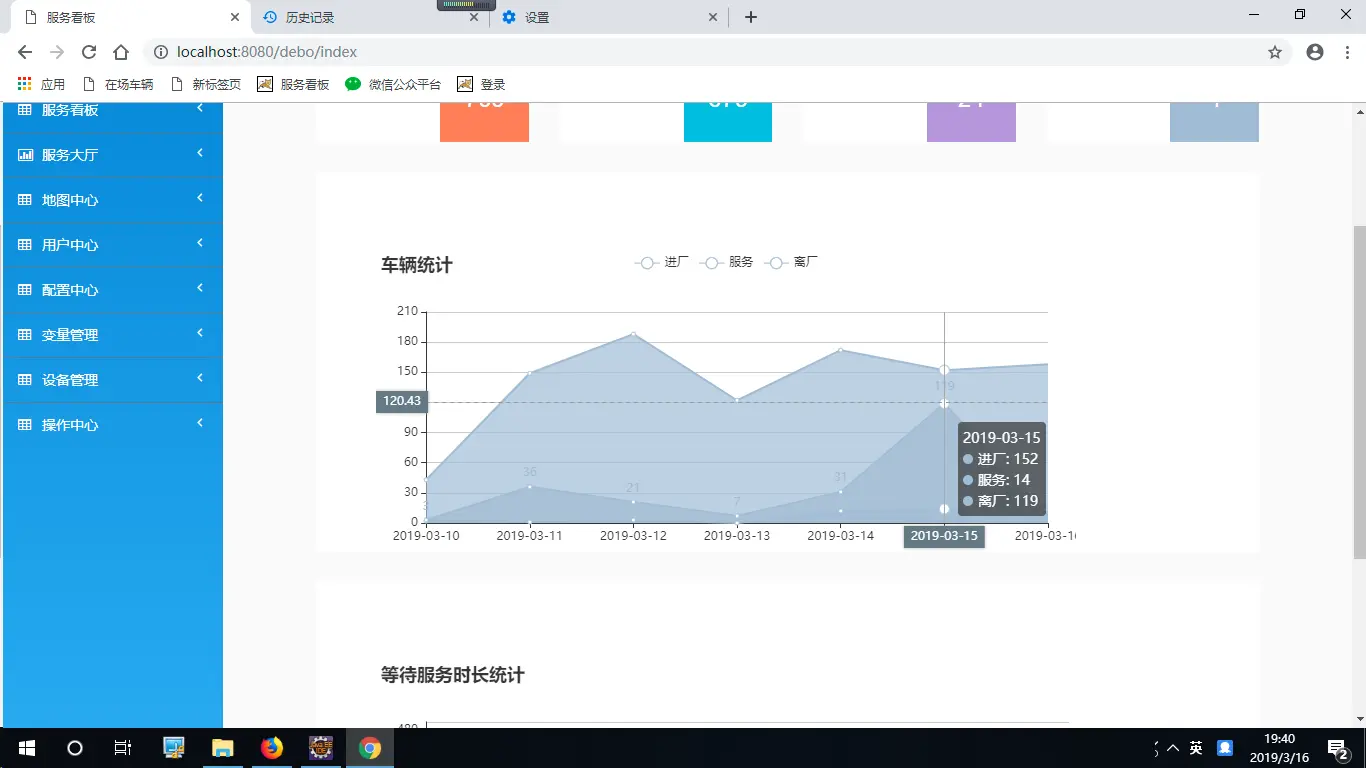The image size is (1366, 768).
Task: Launch Firefox from the taskbar
Action: [x=271, y=748]
